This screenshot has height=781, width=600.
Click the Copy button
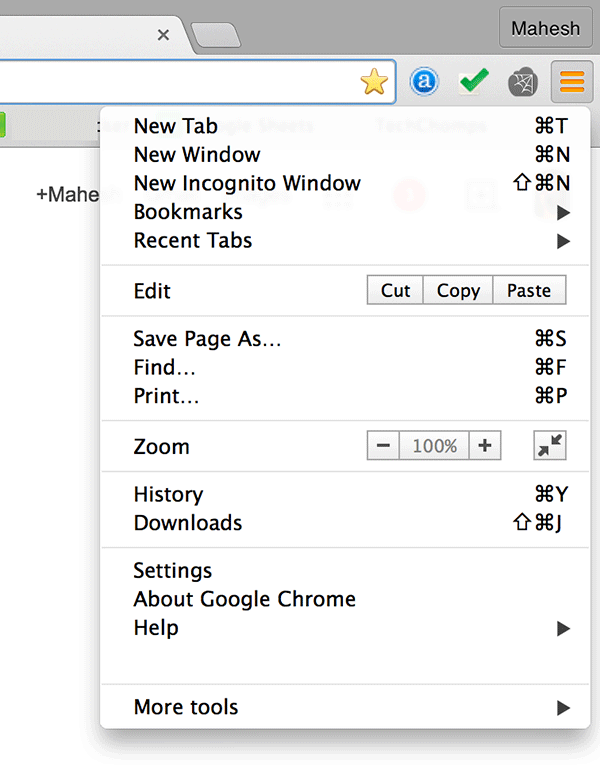tap(458, 290)
